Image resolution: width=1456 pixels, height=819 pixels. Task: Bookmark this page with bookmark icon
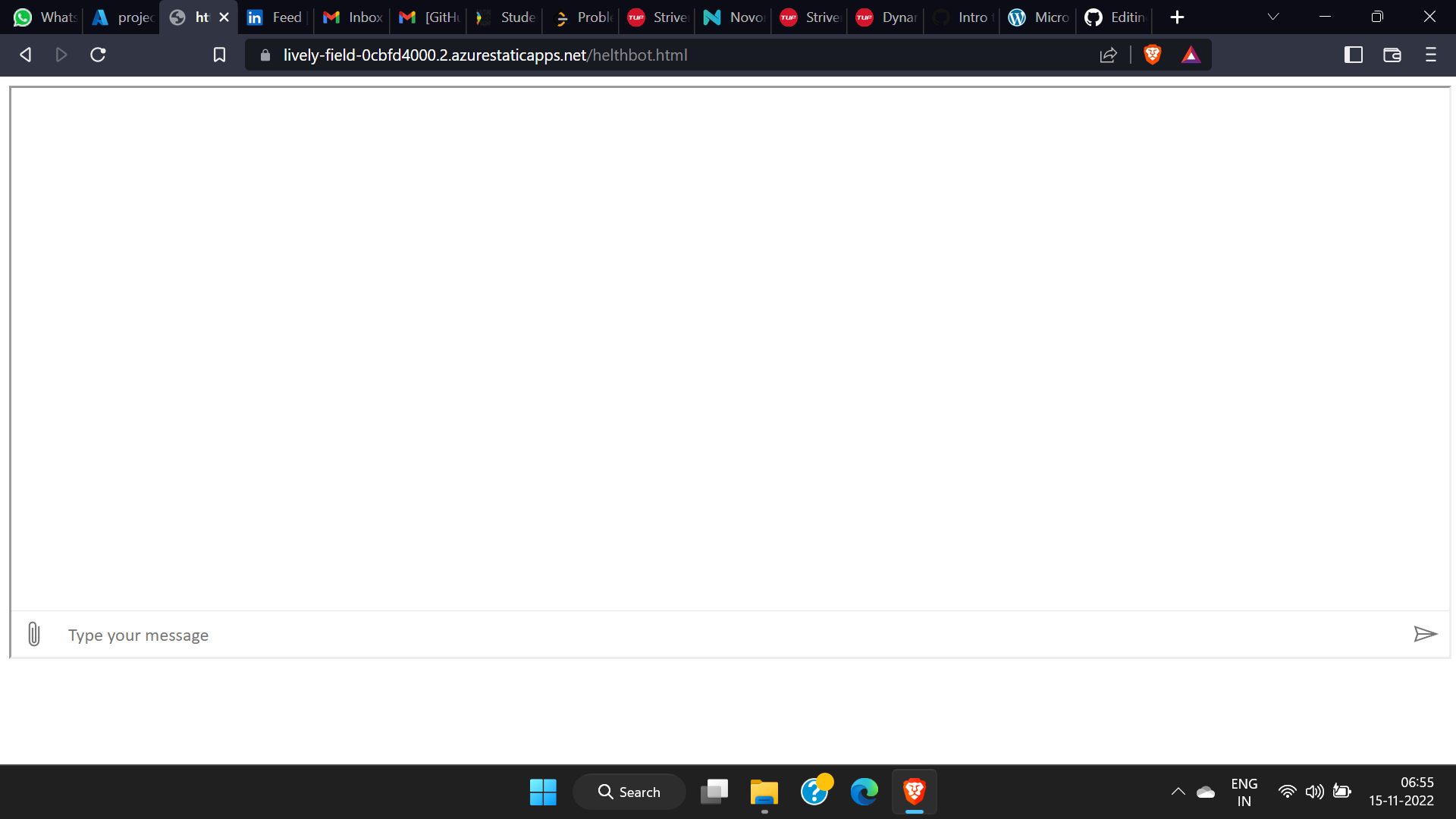(219, 55)
